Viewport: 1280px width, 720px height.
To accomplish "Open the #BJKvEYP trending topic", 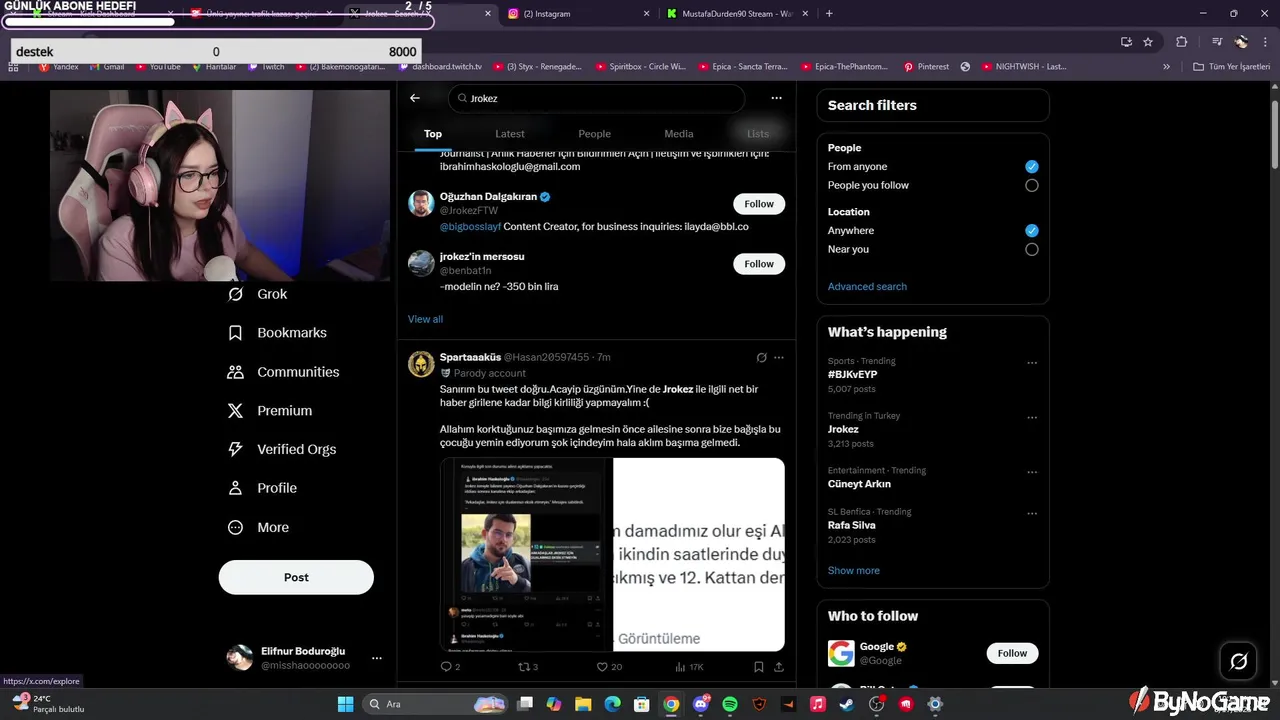I will tap(852, 375).
